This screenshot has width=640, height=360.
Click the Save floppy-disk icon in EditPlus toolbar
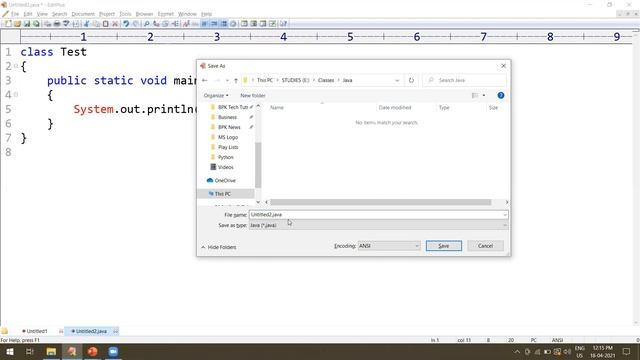point(27,24)
